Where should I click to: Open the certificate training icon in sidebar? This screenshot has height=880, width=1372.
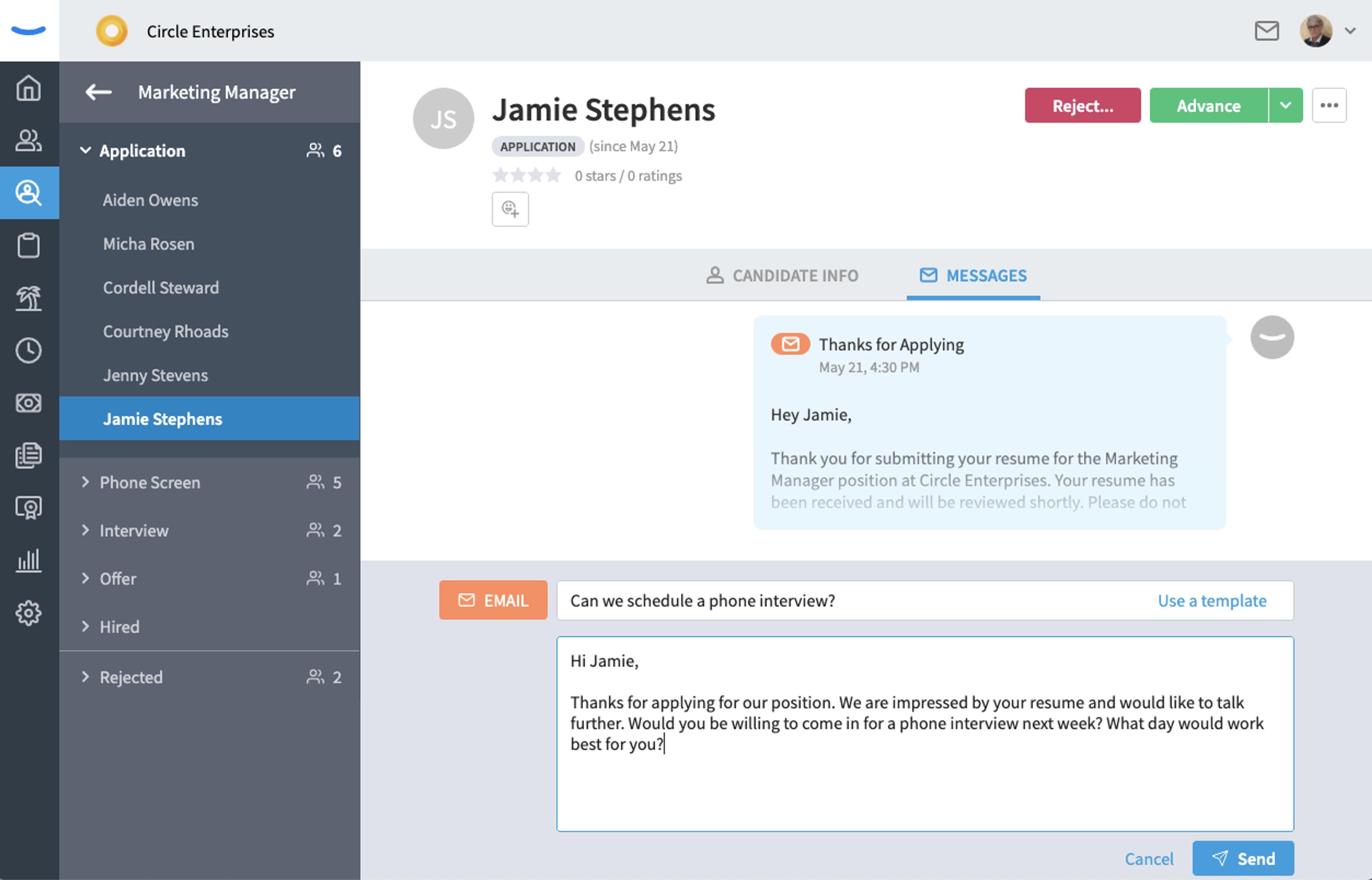[29, 507]
